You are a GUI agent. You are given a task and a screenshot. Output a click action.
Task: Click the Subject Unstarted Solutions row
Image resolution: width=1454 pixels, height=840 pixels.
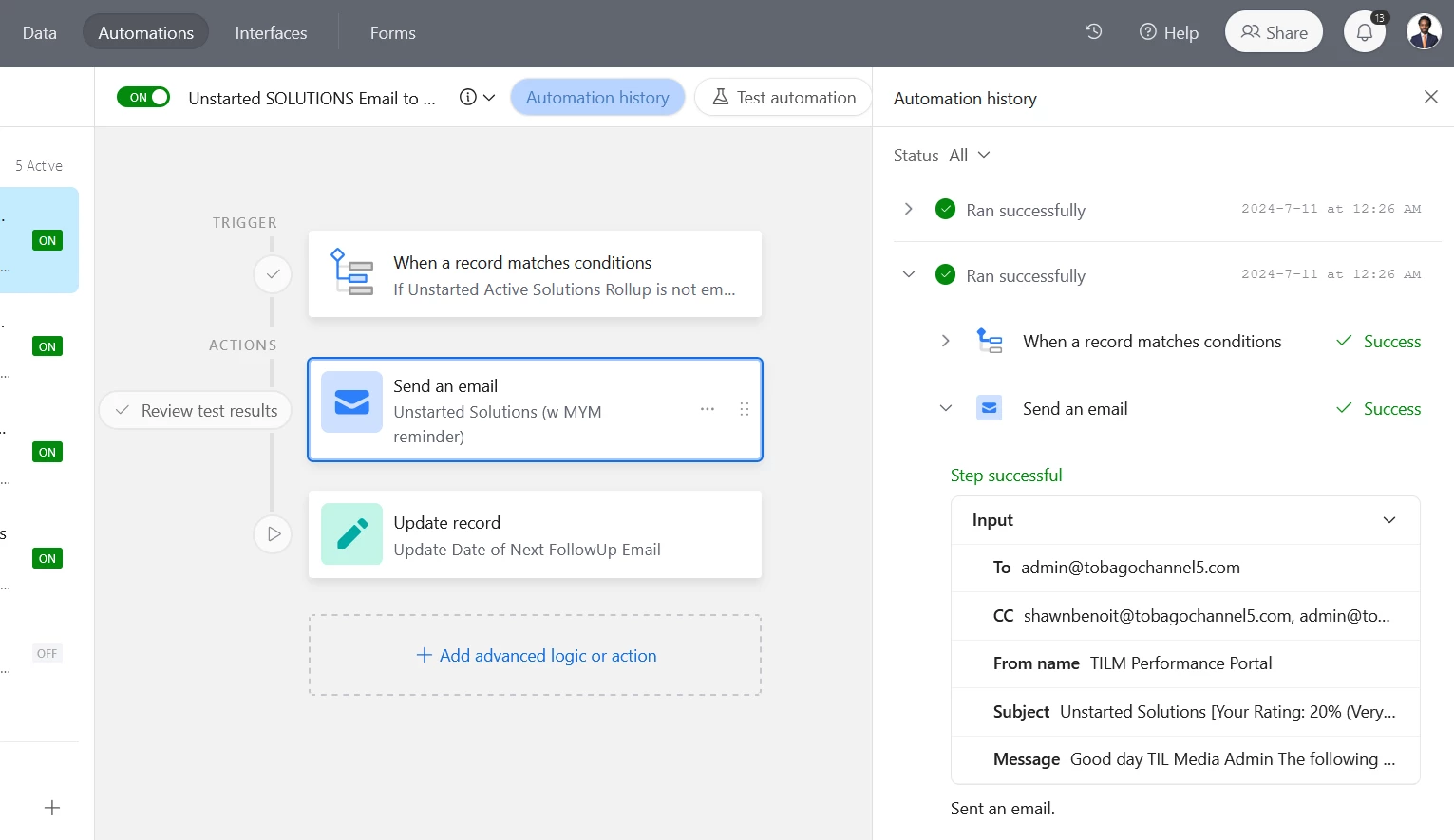(1185, 712)
